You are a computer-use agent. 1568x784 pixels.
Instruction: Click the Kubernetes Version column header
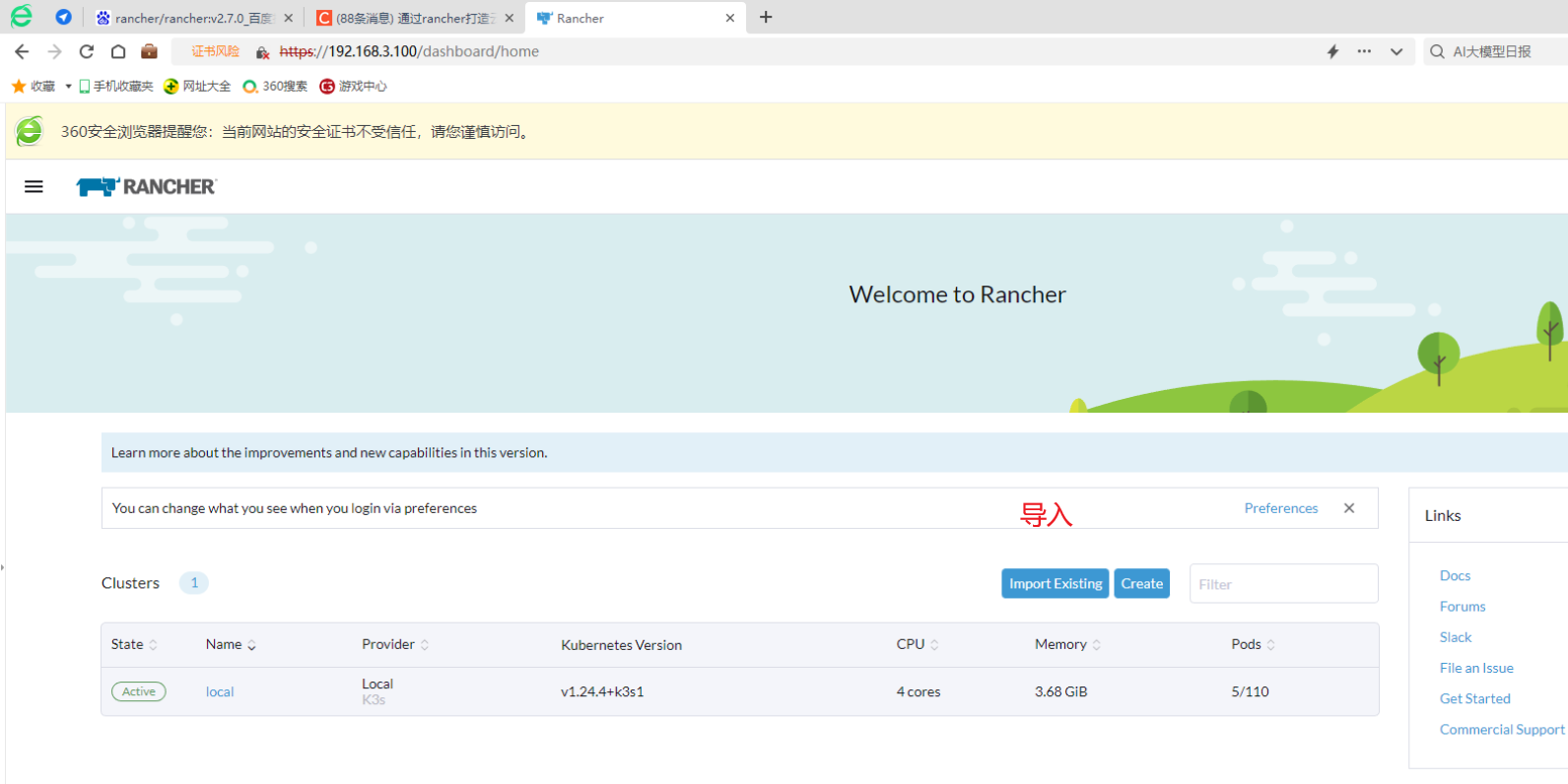621,645
